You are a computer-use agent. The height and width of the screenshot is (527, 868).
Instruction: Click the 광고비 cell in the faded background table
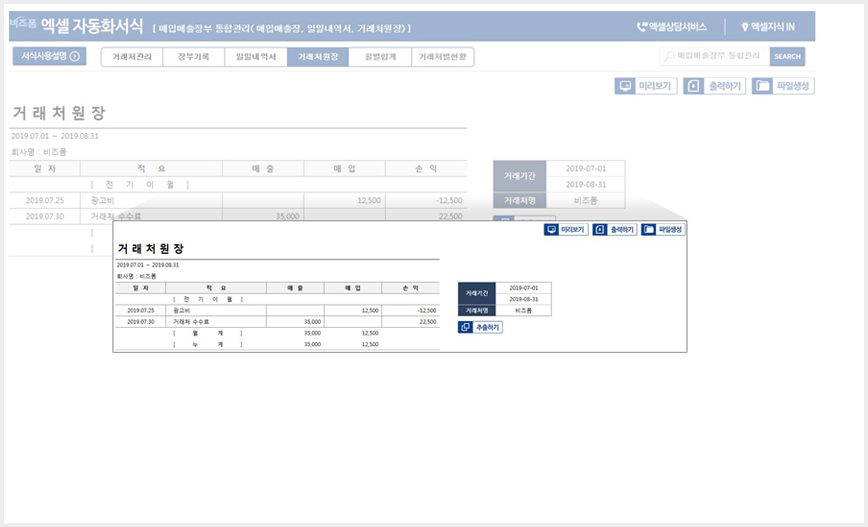151,200
